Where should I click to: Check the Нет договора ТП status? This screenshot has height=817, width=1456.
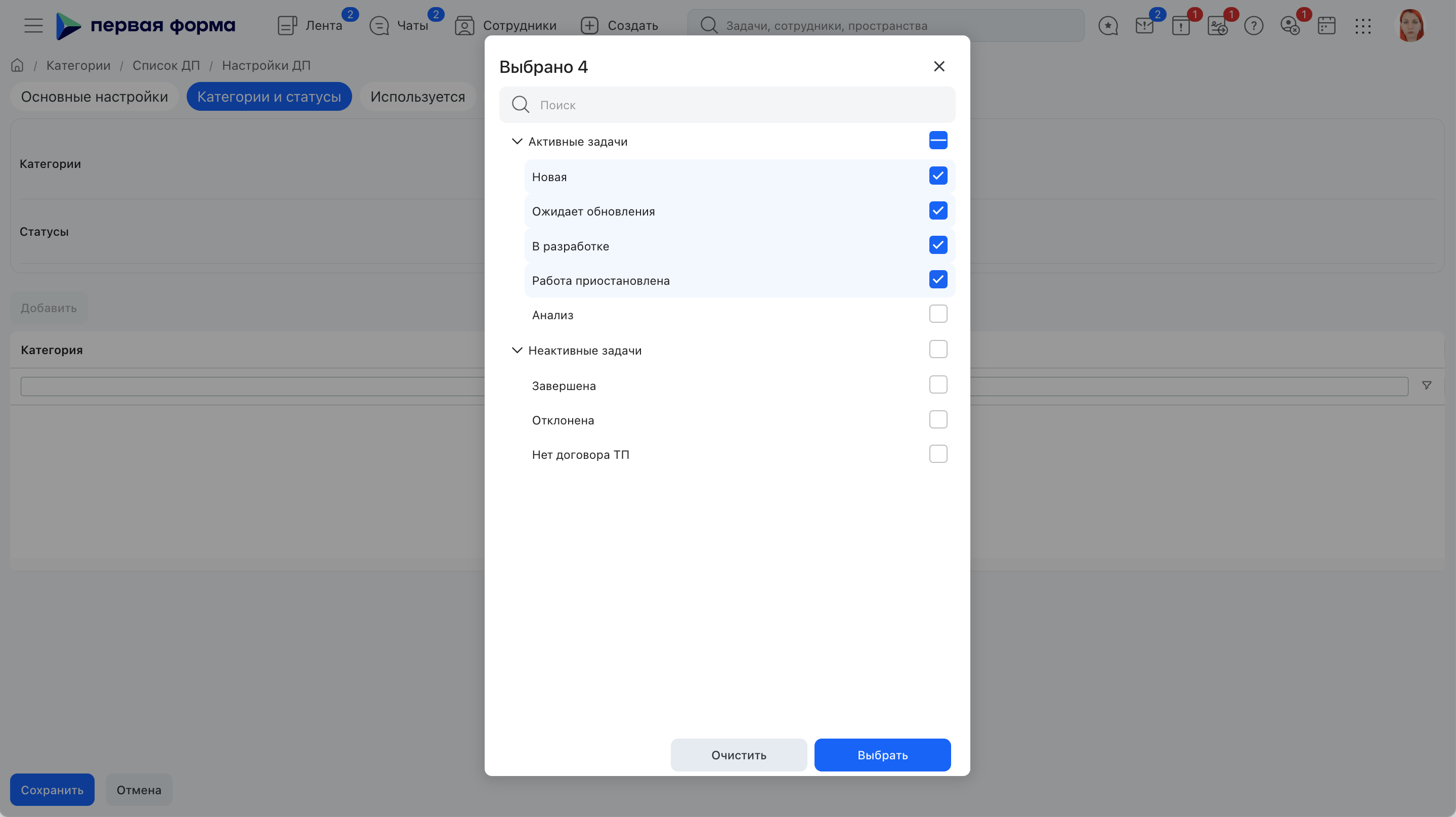tap(938, 454)
